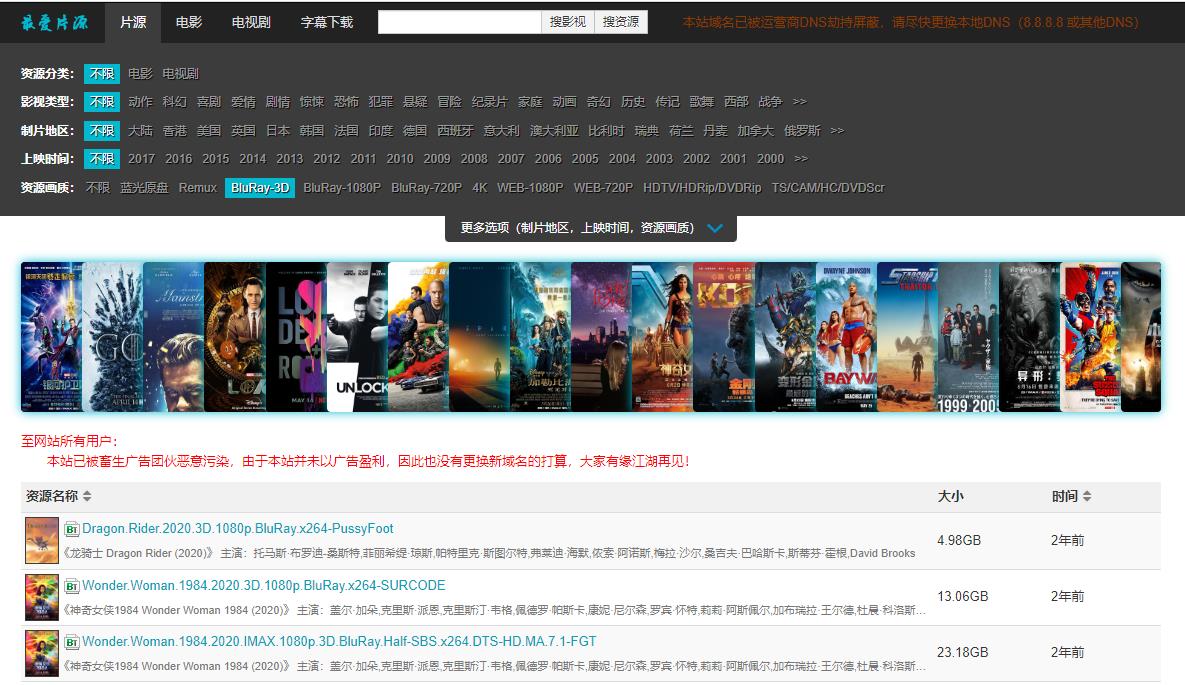Focus the search input field

(459, 22)
